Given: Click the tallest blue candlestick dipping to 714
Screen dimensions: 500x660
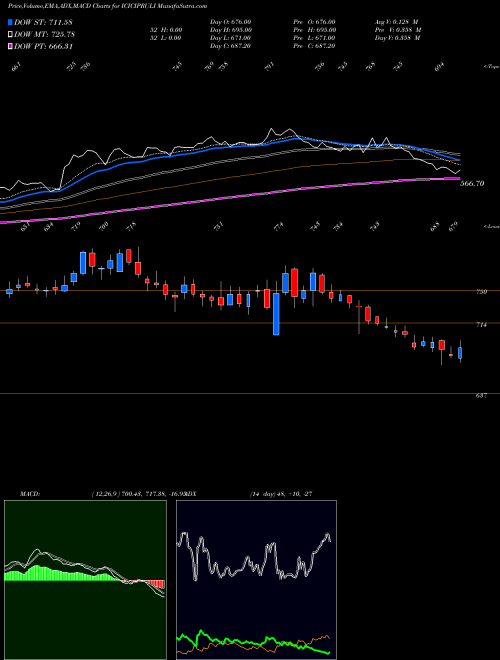Looking at the screenshot, I should point(276,314).
